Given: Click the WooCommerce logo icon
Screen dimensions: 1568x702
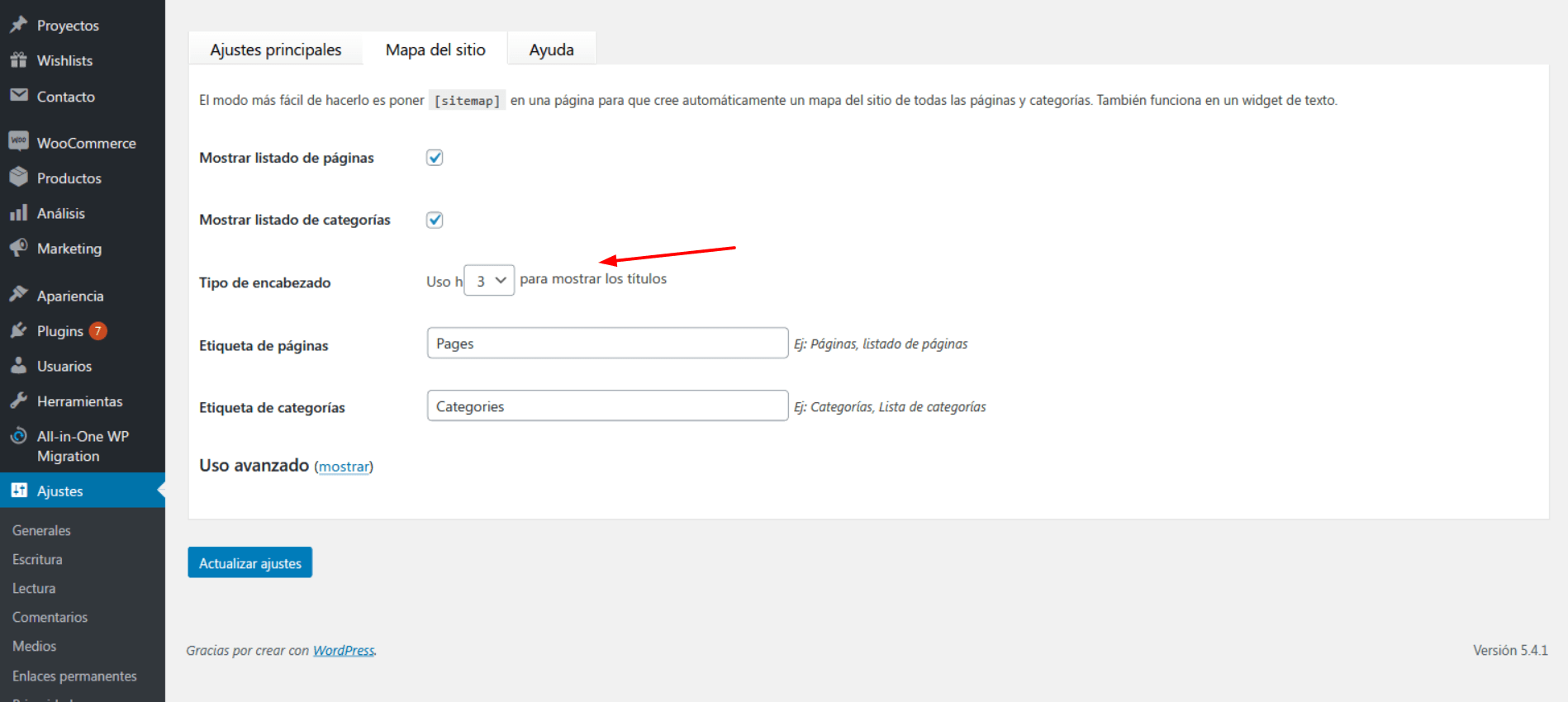Looking at the screenshot, I should [x=18, y=142].
